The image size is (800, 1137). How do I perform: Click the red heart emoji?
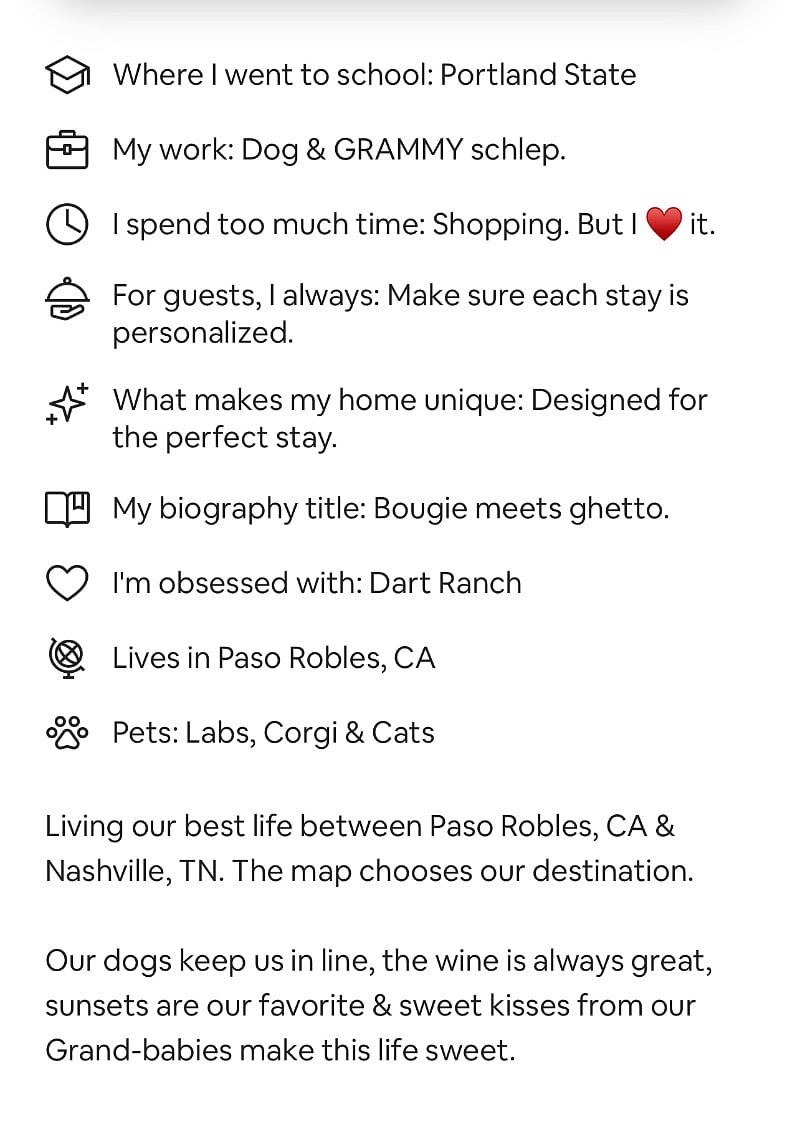pyautogui.click(x=664, y=223)
